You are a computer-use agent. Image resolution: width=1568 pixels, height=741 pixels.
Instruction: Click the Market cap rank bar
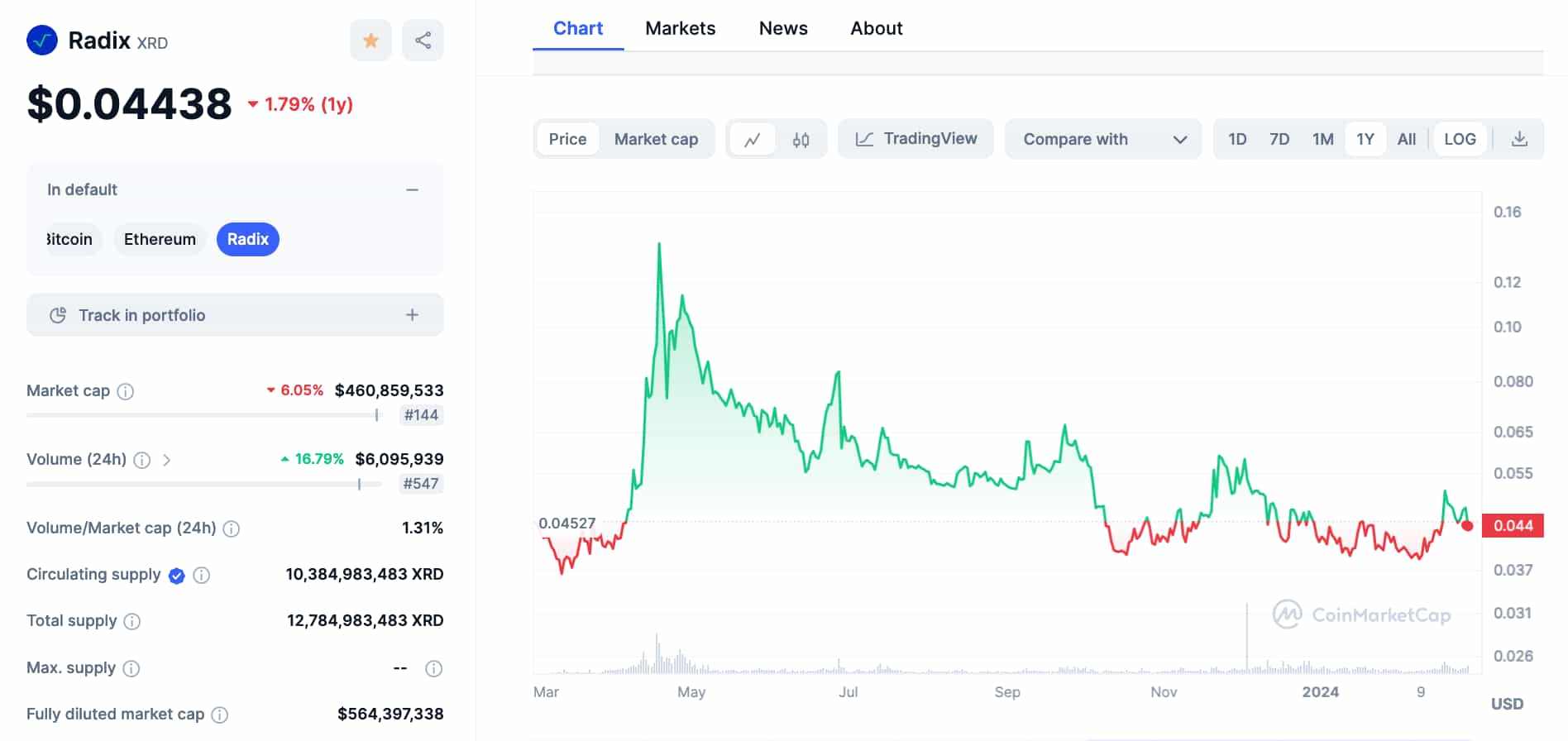204,415
